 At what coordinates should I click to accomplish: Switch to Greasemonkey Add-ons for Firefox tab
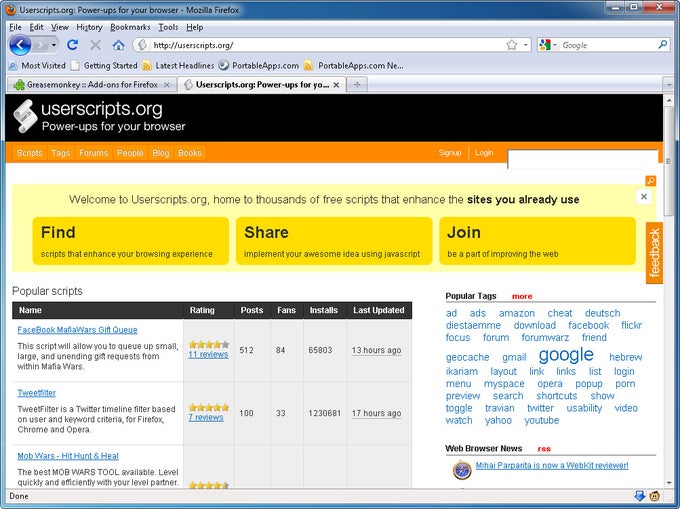[92, 85]
